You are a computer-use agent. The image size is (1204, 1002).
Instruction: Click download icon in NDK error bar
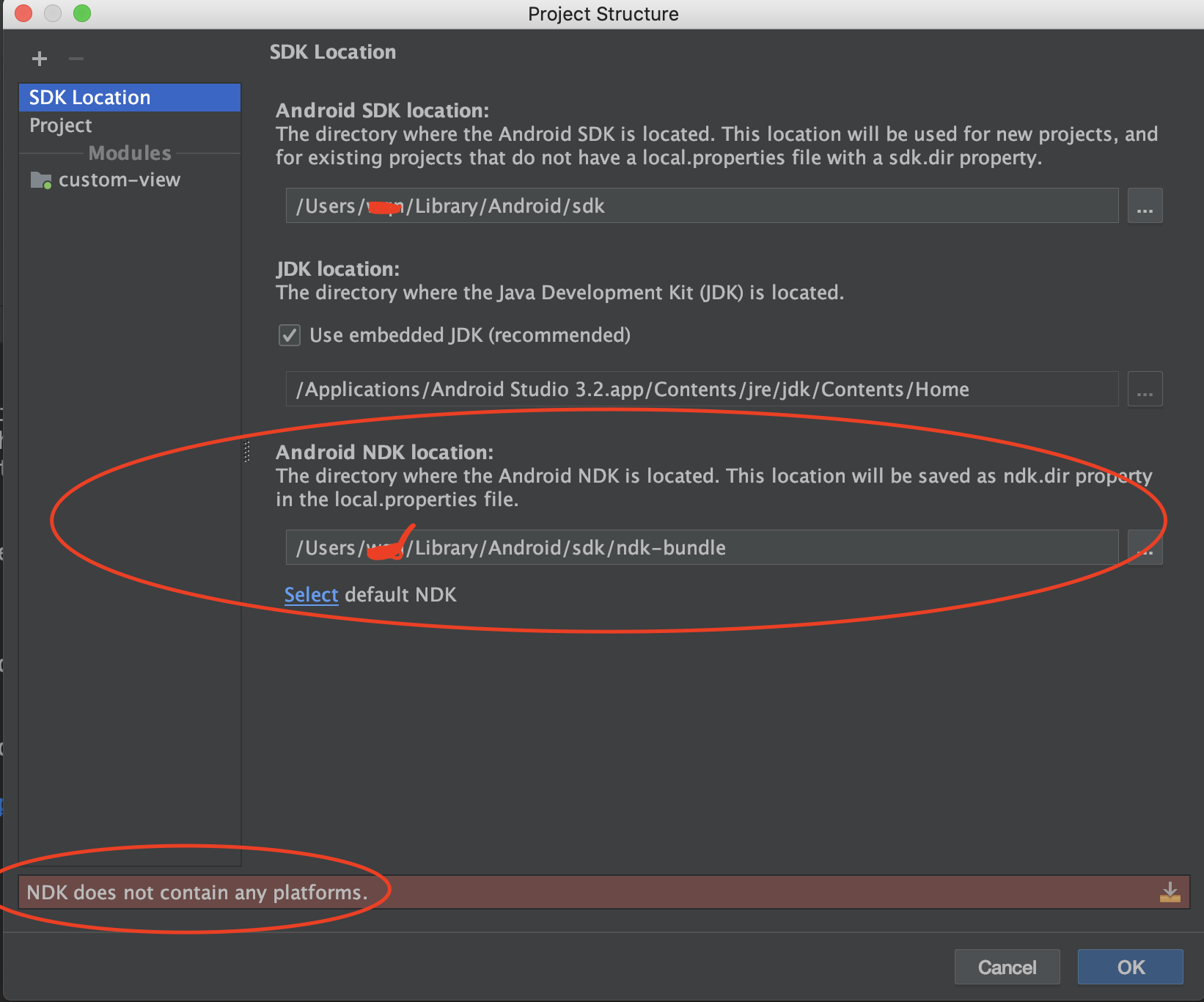[x=1170, y=892]
